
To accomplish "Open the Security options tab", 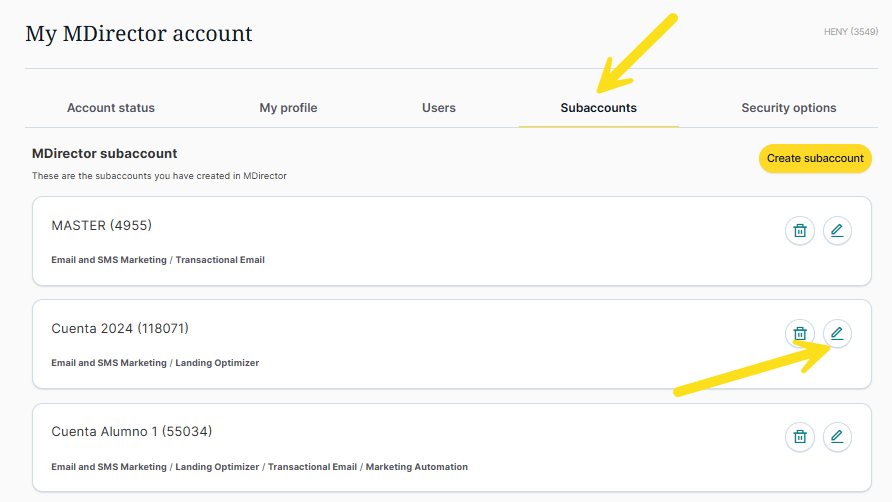I will tap(788, 108).
